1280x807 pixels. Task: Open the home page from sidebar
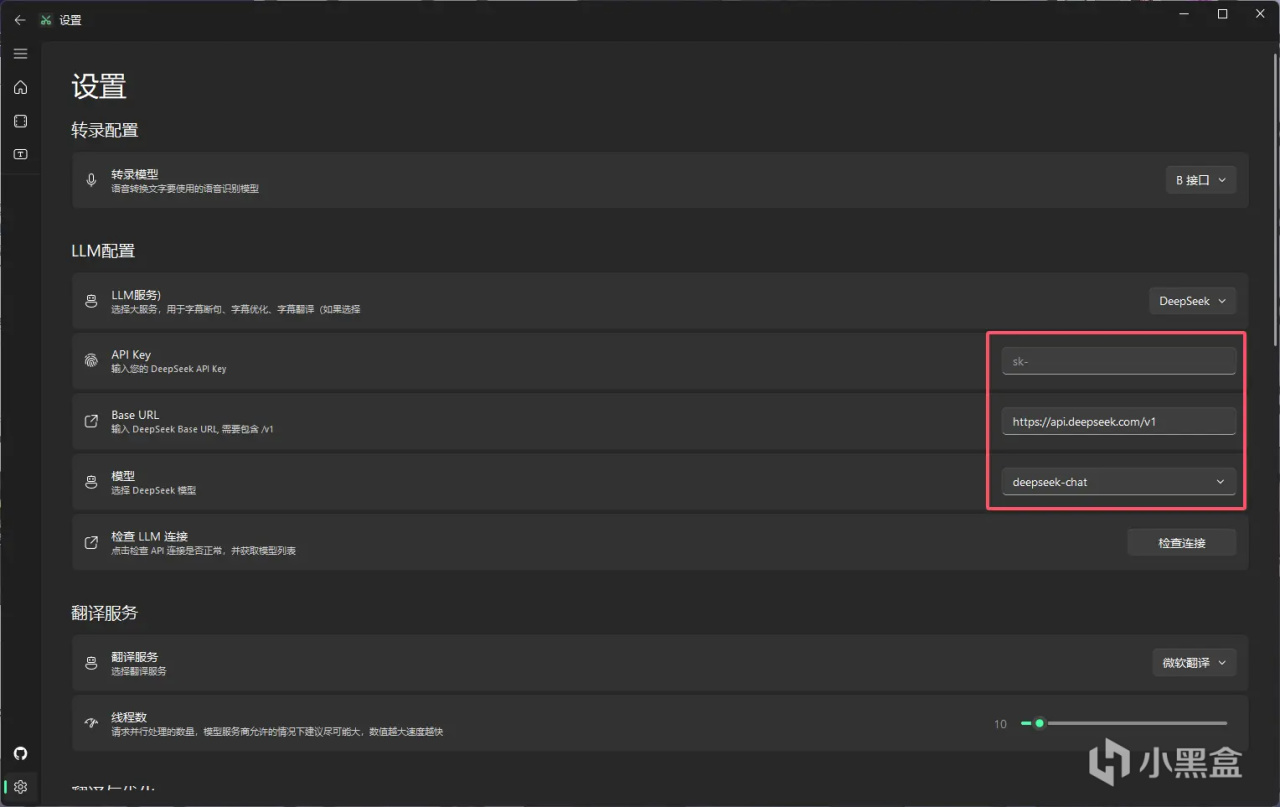20,88
